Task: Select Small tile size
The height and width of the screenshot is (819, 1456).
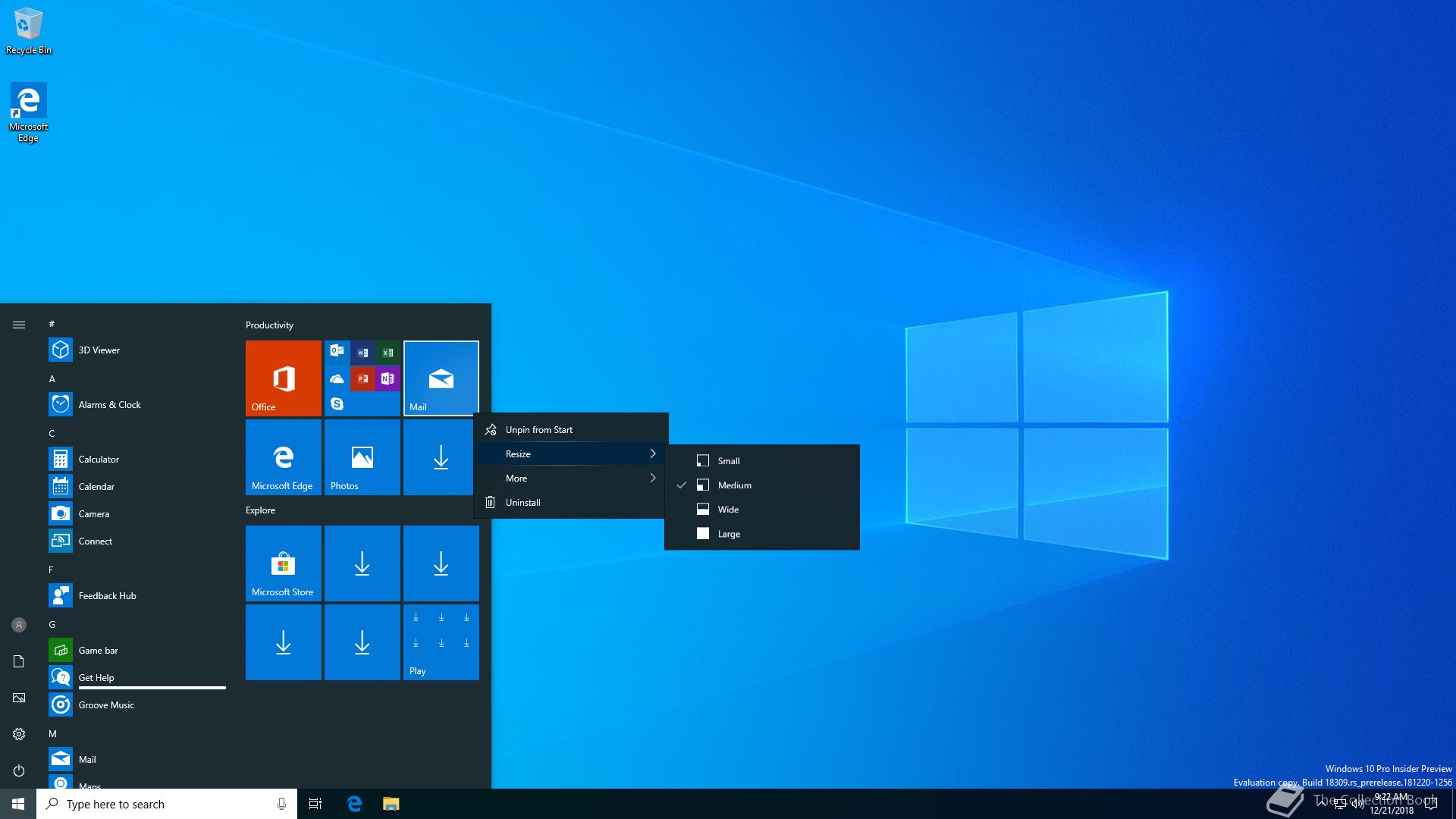Action: [762, 460]
